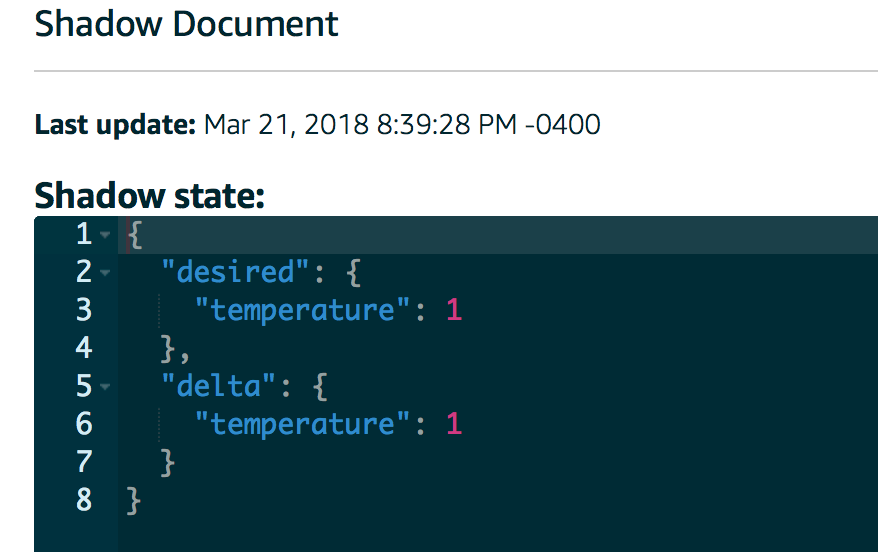Click the closing brace on line 8
The height and width of the screenshot is (552, 878).
coord(135,500)
